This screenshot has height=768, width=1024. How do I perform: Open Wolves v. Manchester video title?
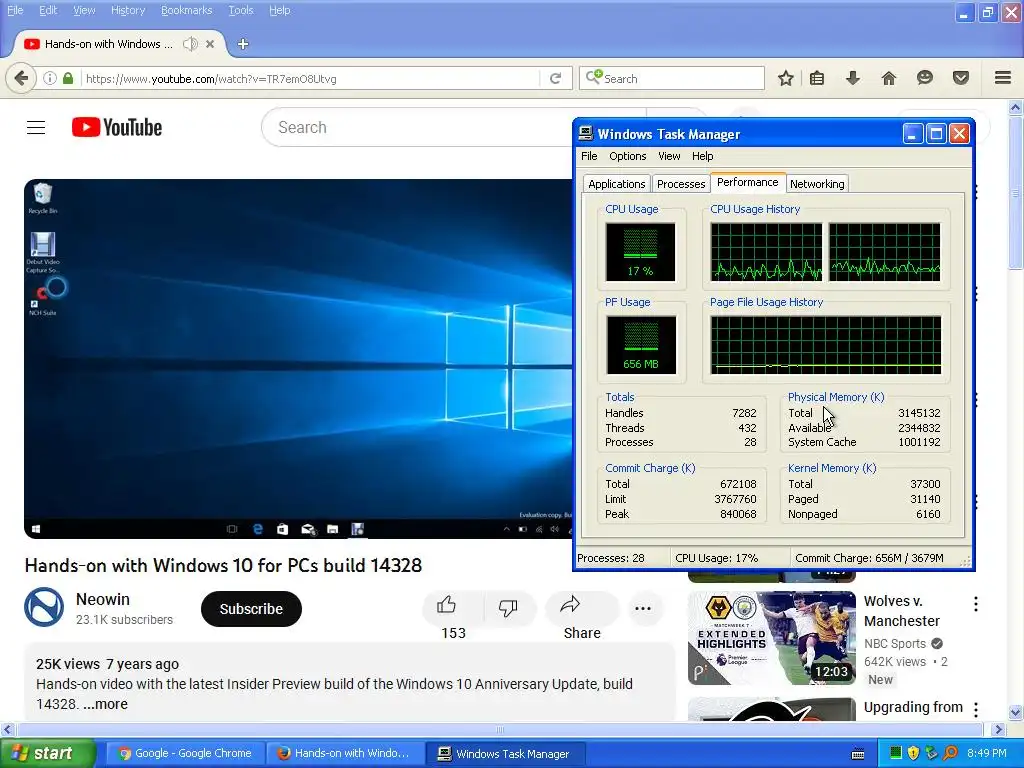pos(901,611)
